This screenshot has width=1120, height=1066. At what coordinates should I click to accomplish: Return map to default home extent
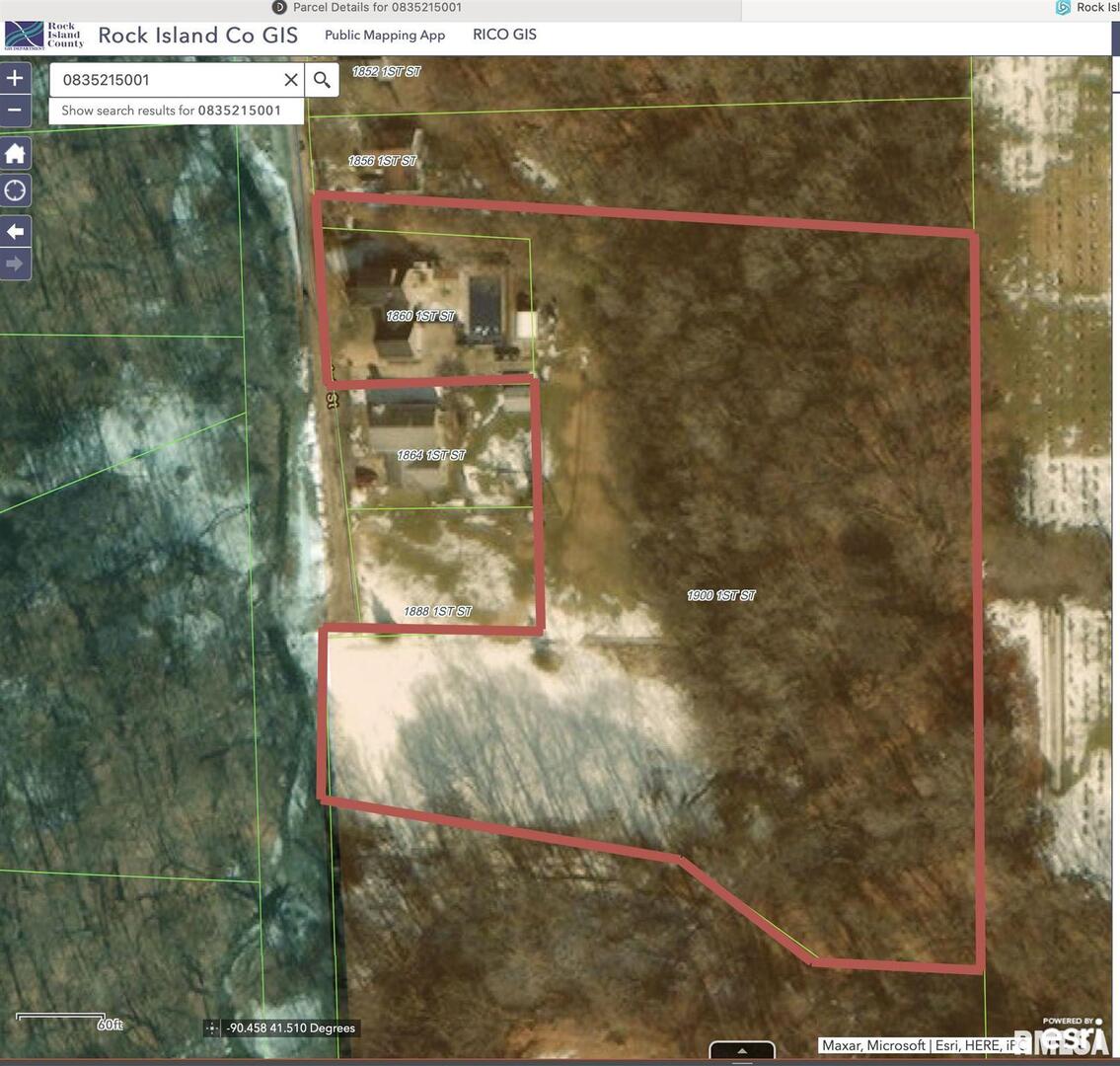point(15,154)
